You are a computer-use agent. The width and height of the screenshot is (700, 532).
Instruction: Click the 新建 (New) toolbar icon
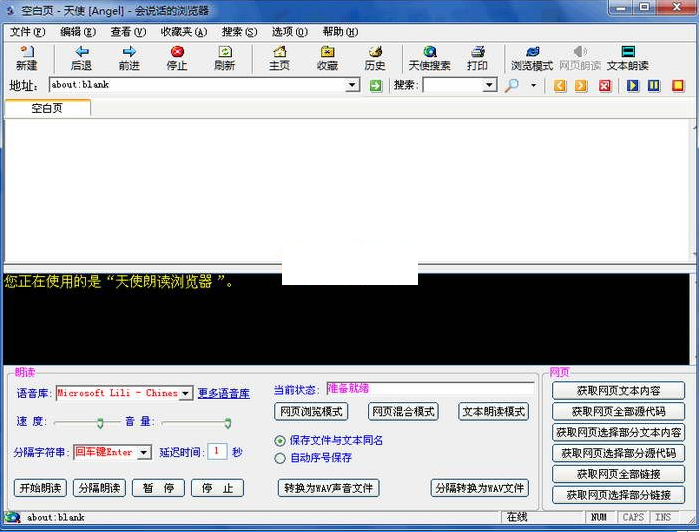pyautogui.click(x=26, y=58)
